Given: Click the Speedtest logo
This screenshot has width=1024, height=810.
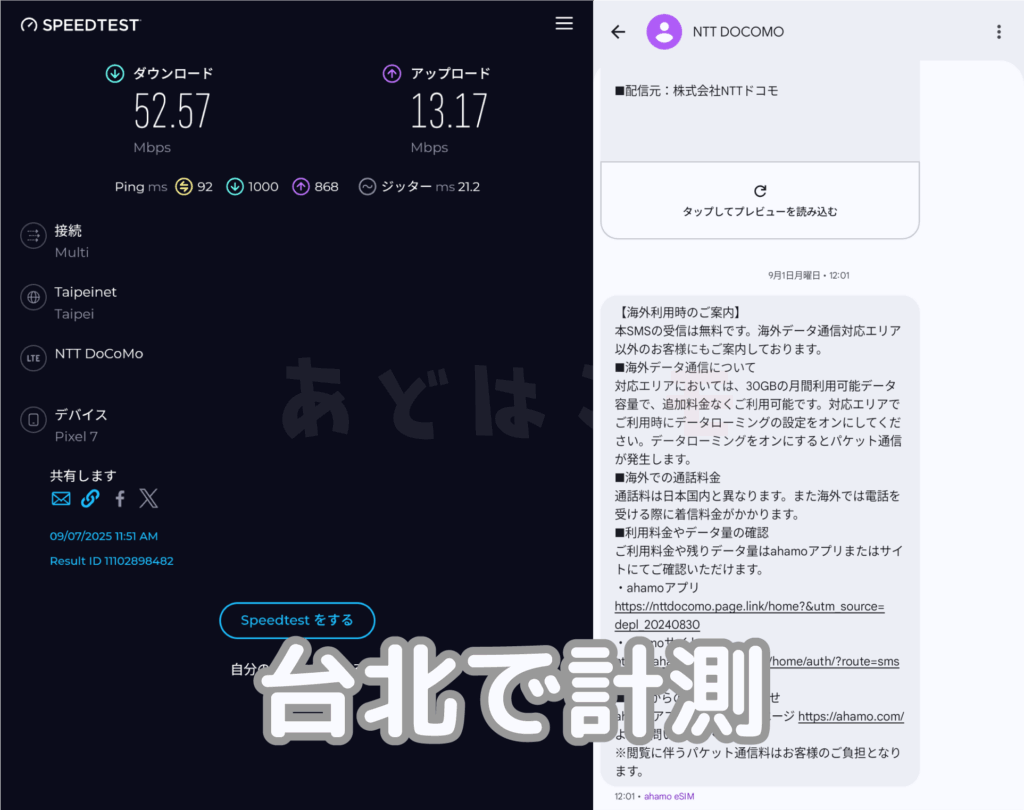Looking at the screenshot, I should click(80, 25).
